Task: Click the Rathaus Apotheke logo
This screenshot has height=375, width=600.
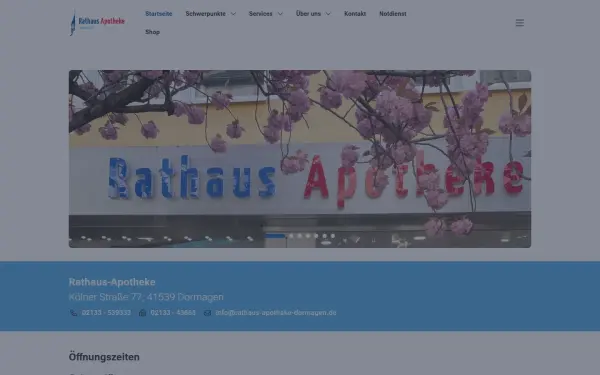Action: [98, 23]
